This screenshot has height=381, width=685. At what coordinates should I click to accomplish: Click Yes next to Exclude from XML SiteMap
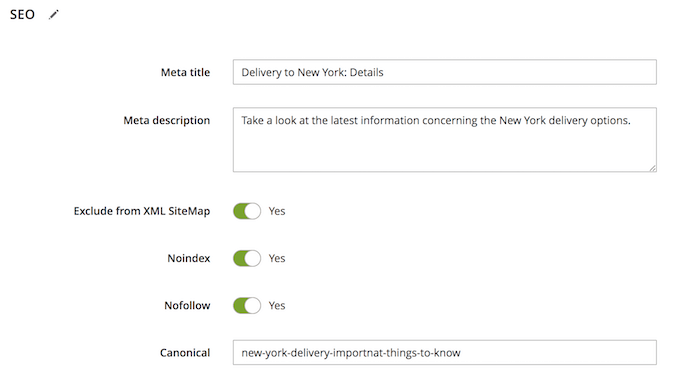(x=277, y=211)
